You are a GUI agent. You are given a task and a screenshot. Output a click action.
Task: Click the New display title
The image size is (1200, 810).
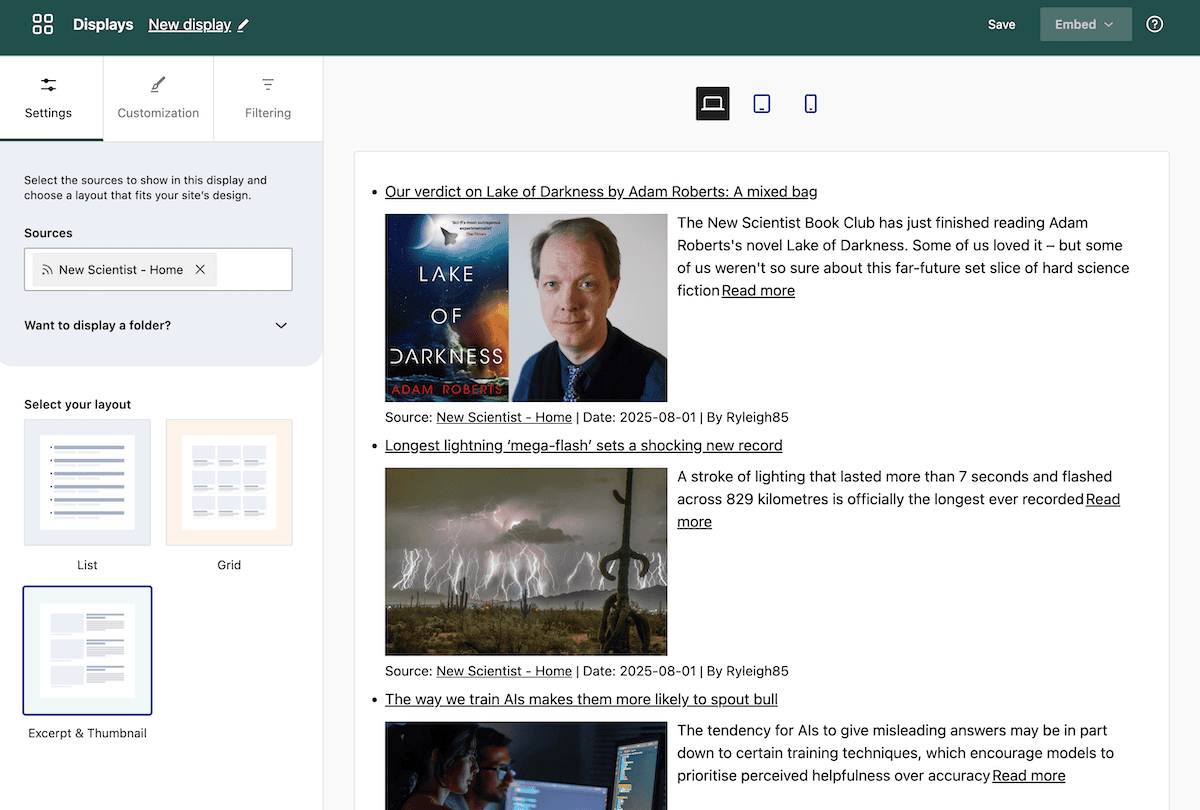click(190, 25)
